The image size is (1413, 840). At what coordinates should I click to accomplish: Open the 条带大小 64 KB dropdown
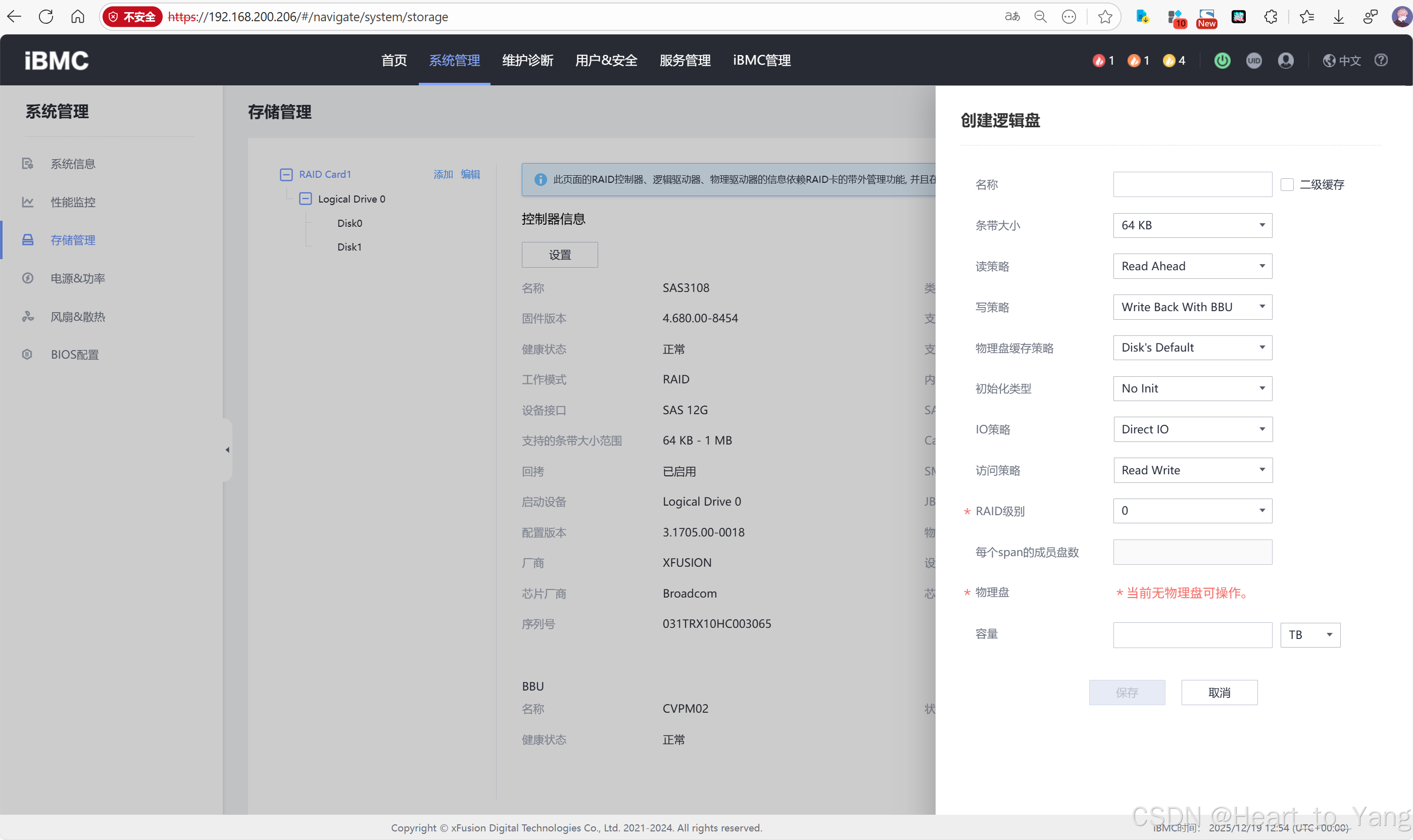pos(1192,225)
